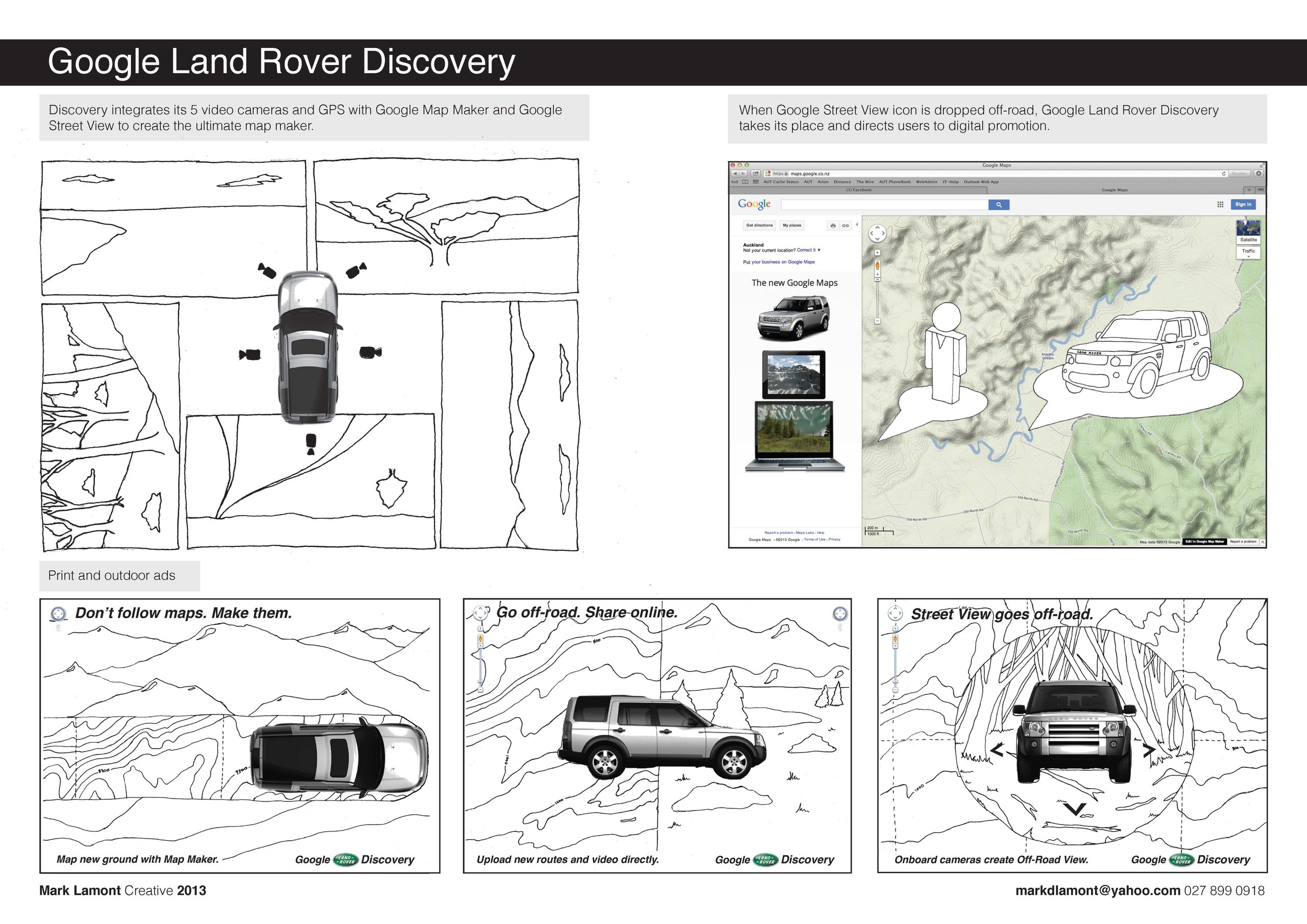
Task: Click the Sign in button
Action: tap(1243, 204)
